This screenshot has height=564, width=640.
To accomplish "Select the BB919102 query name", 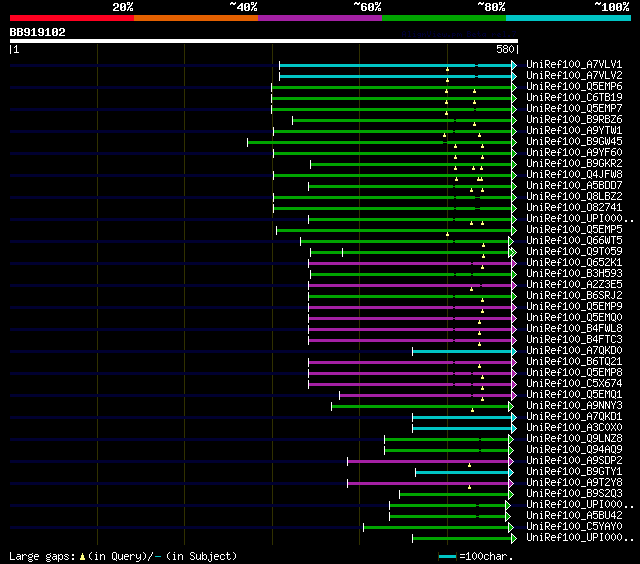I will (x=38, y=32).
